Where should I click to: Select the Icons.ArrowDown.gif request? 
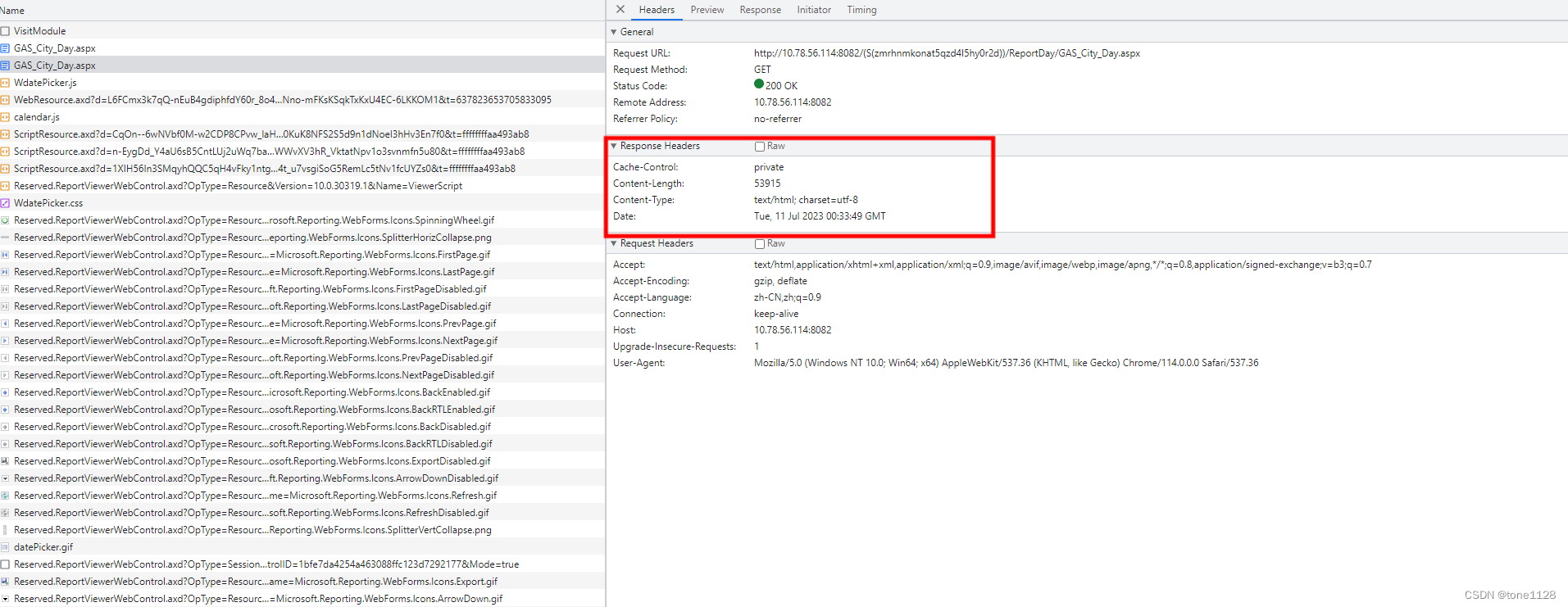(x=302, y=599)
